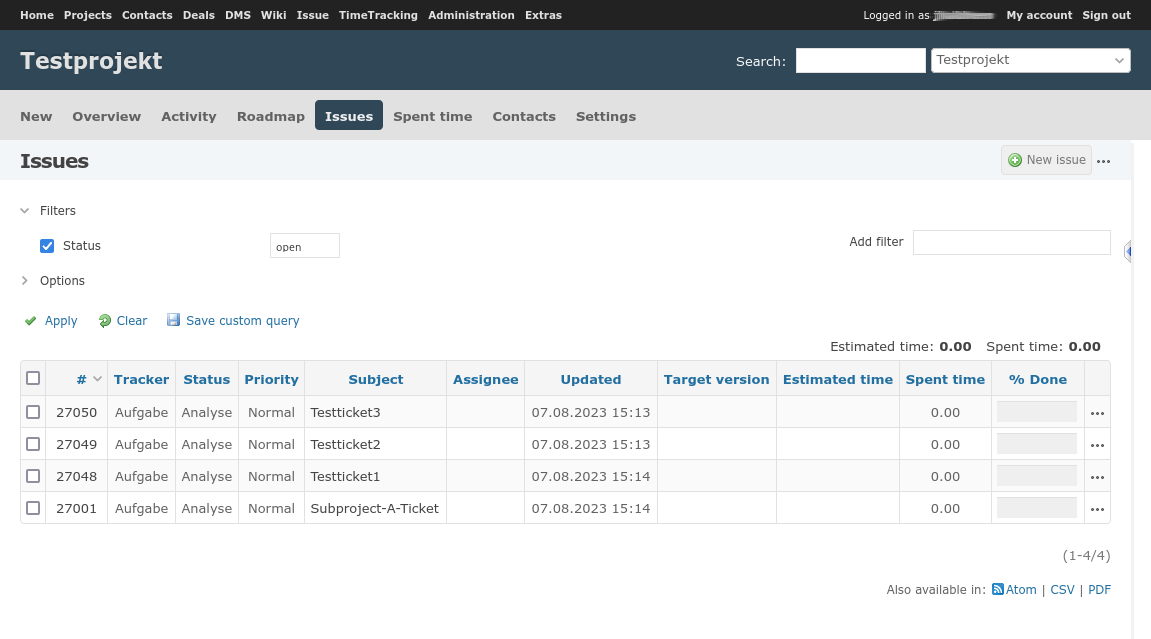Image resolution: width=1151 pixels, height=639 pixels.
Task: Click the floppy disk Save custom query icon
Action: point(174,321)
